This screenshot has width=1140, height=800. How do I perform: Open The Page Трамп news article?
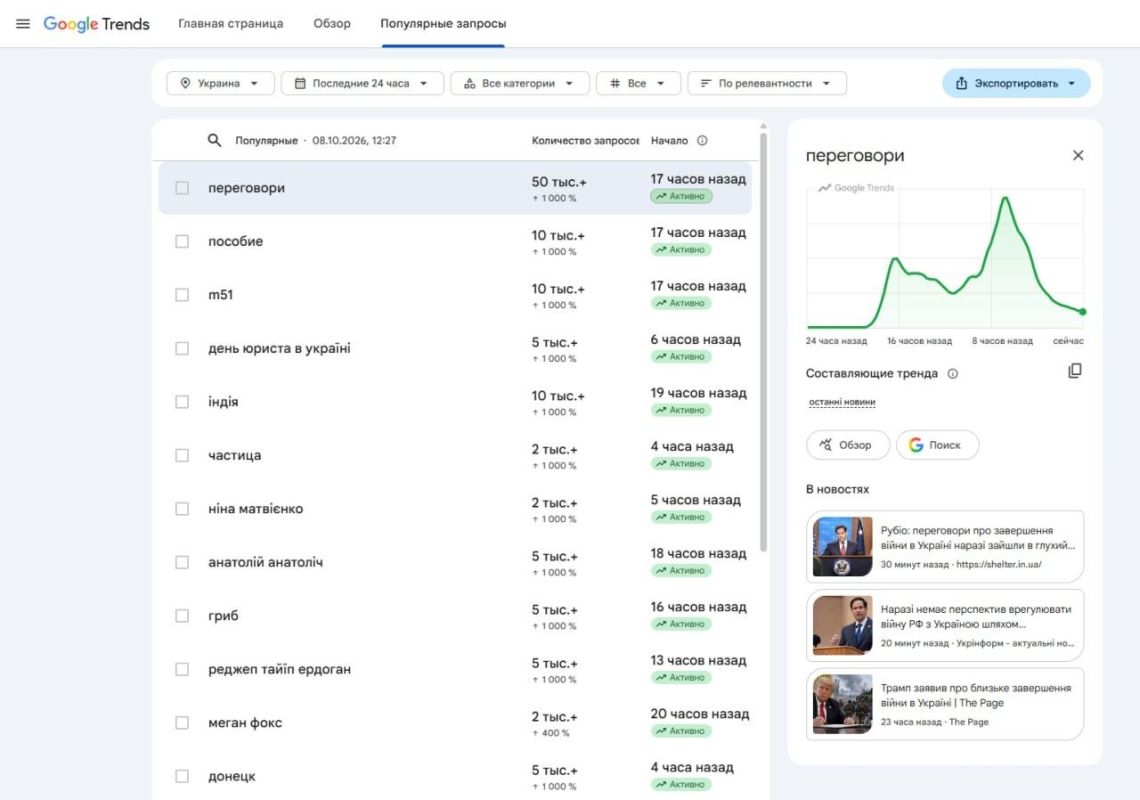click(944, 703)
